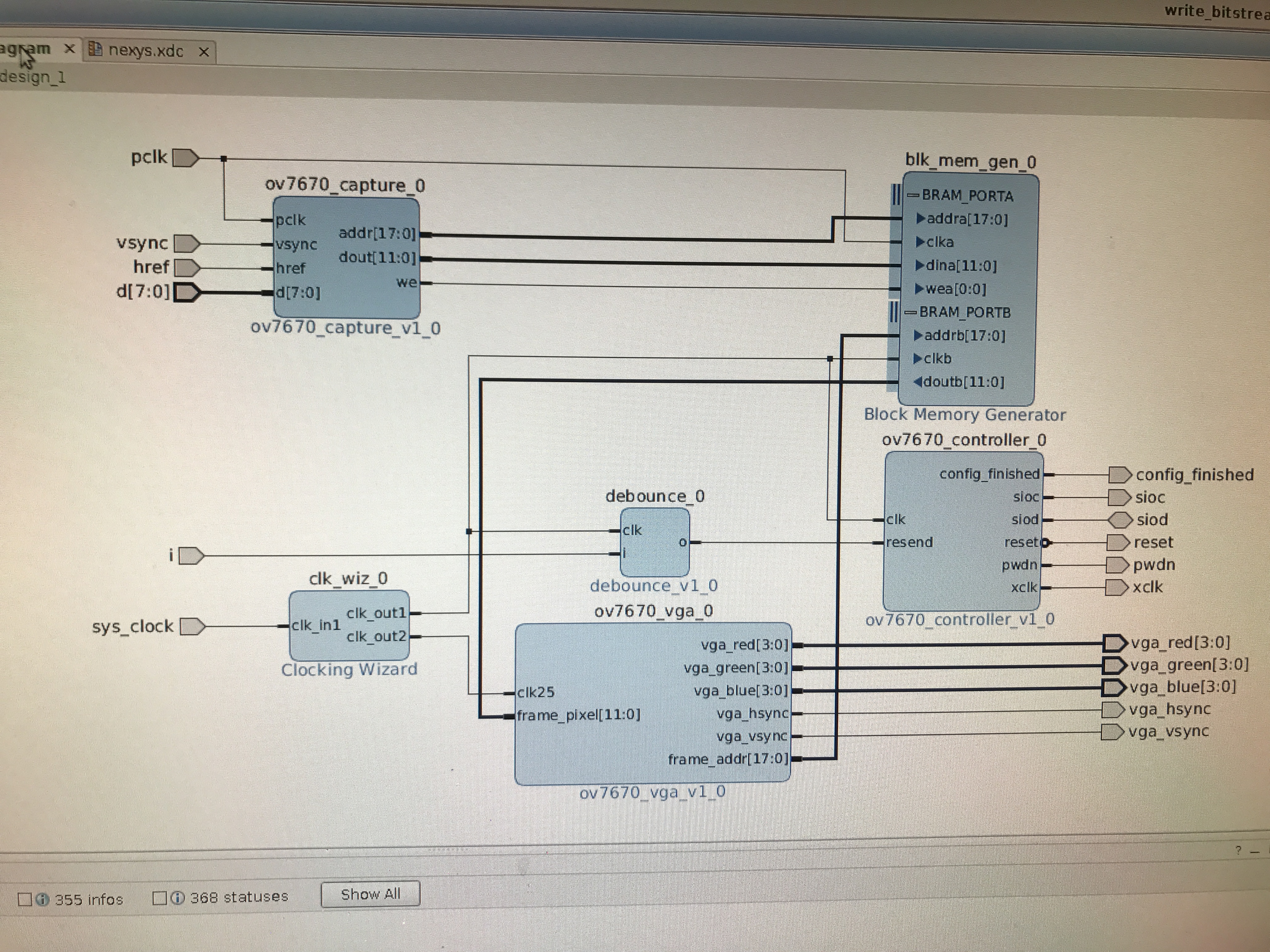Minimize the messages panel

[1255, 852]
